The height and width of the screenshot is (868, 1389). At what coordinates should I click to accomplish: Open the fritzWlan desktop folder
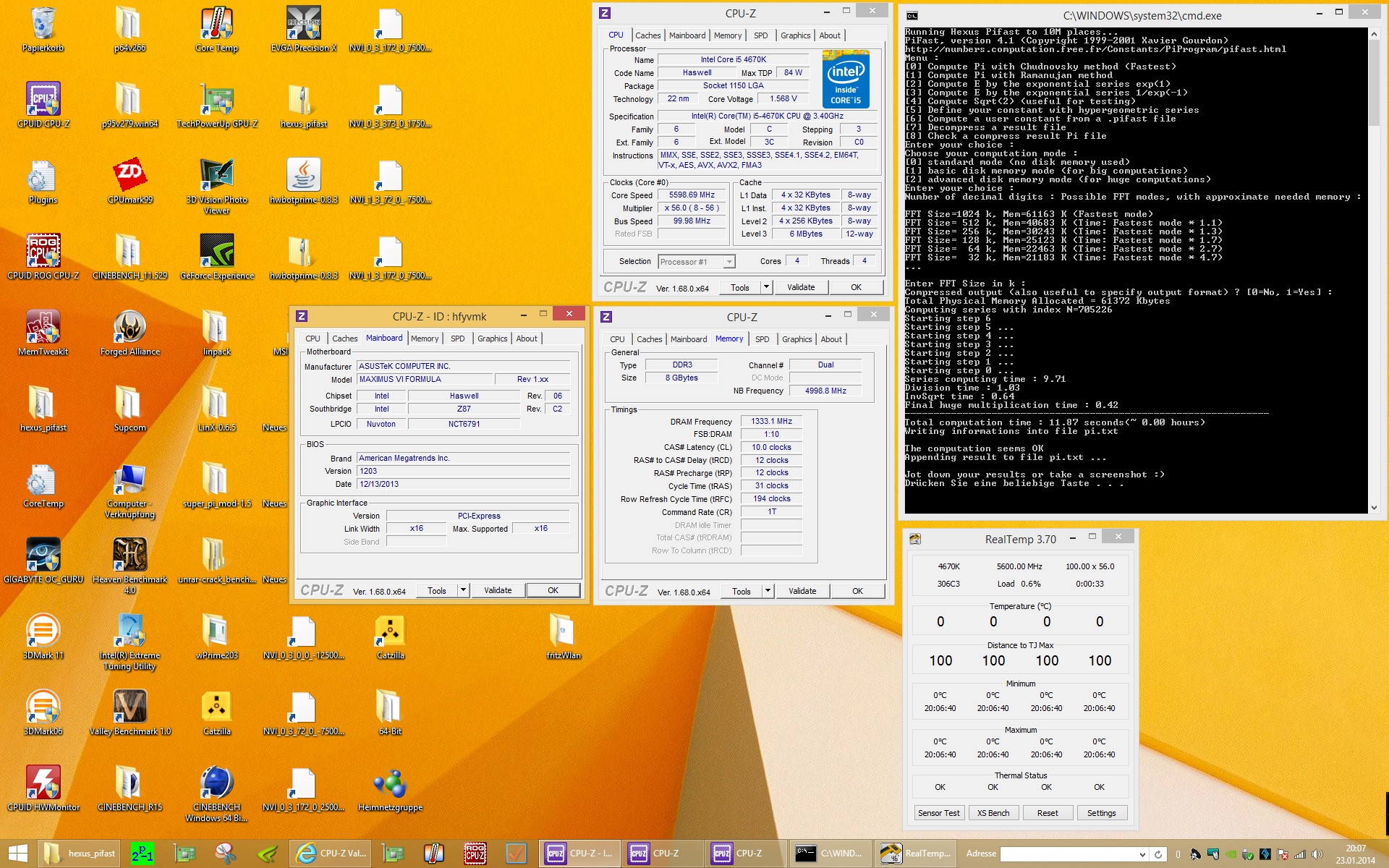click(564, 637)
